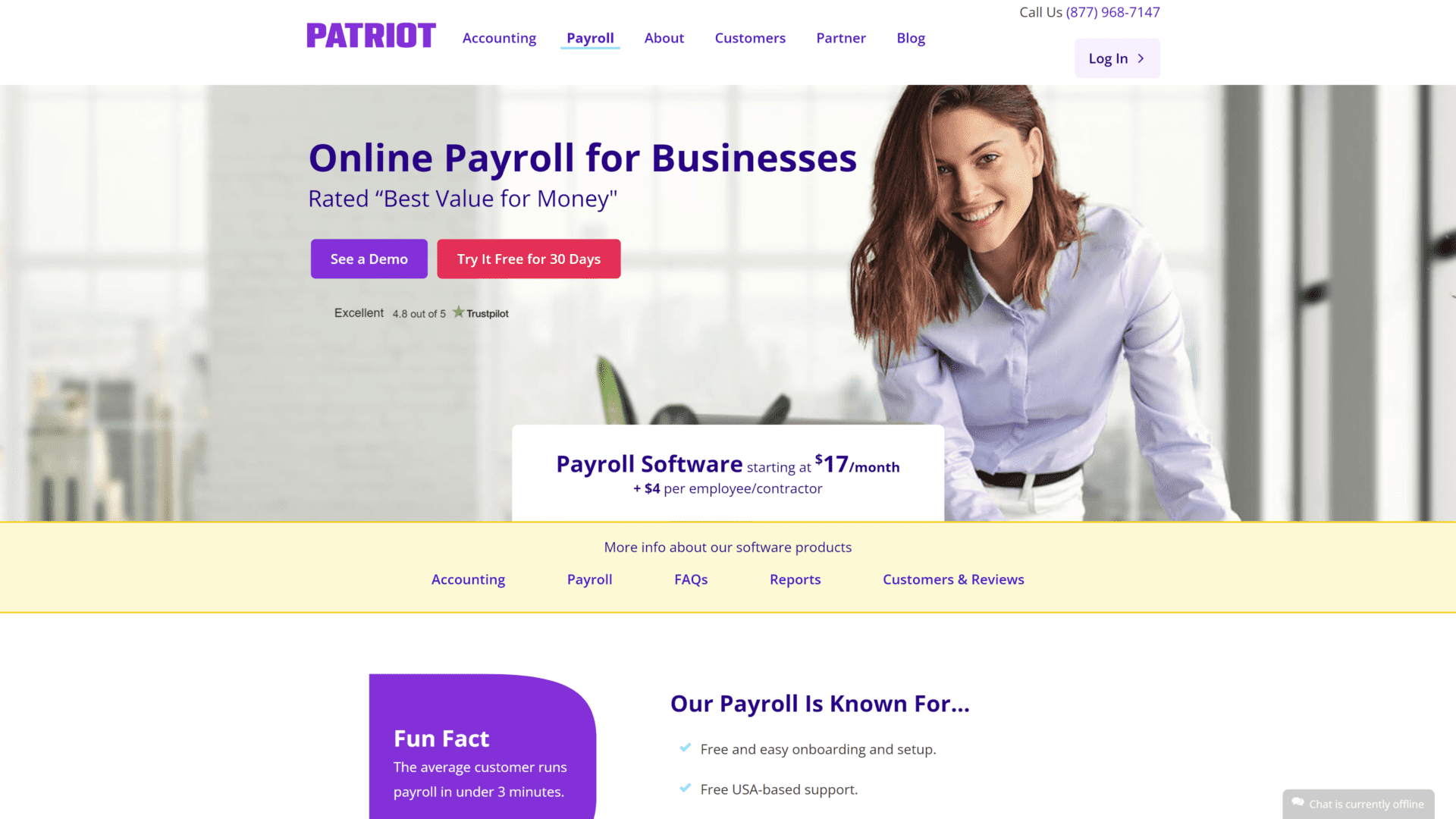
Task: Select the Payroll tab in navigation
Action: pos(590,37)
